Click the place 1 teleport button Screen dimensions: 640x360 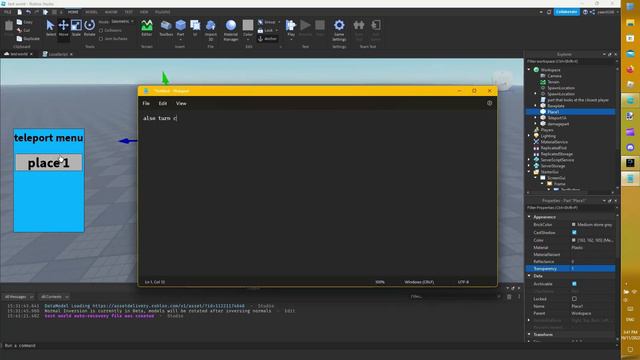coord(49,163)
